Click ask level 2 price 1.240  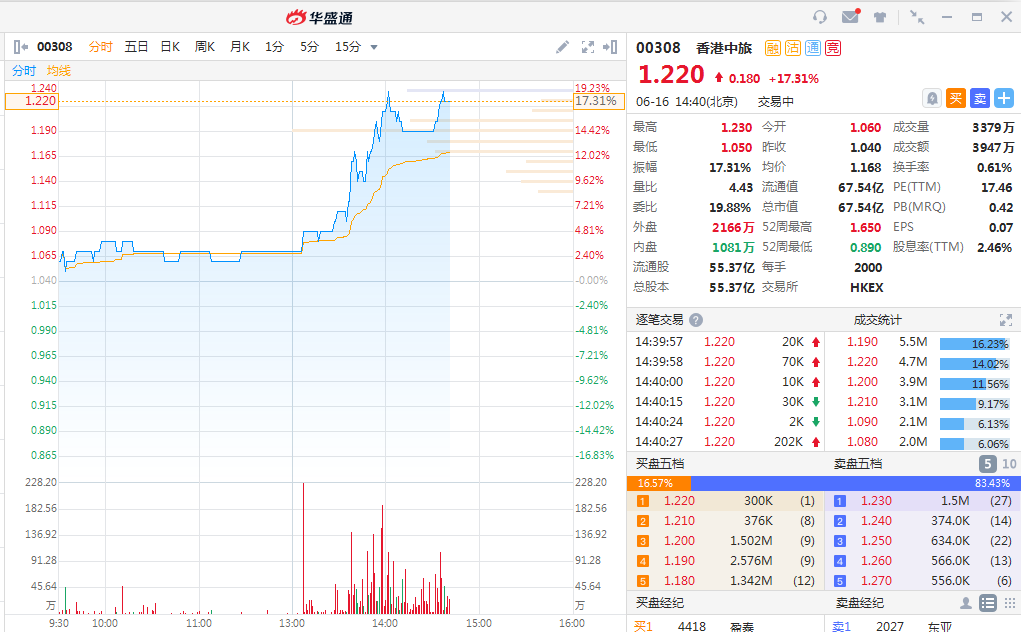tap(876, 521)
